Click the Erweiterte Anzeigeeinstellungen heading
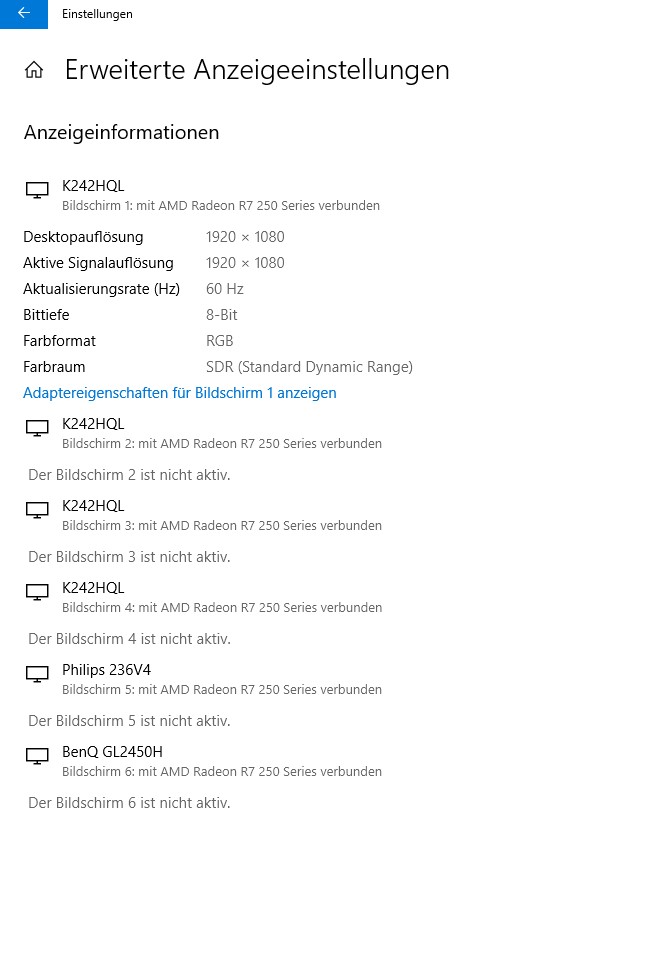660x975 pixels. [x=257, y=70]
